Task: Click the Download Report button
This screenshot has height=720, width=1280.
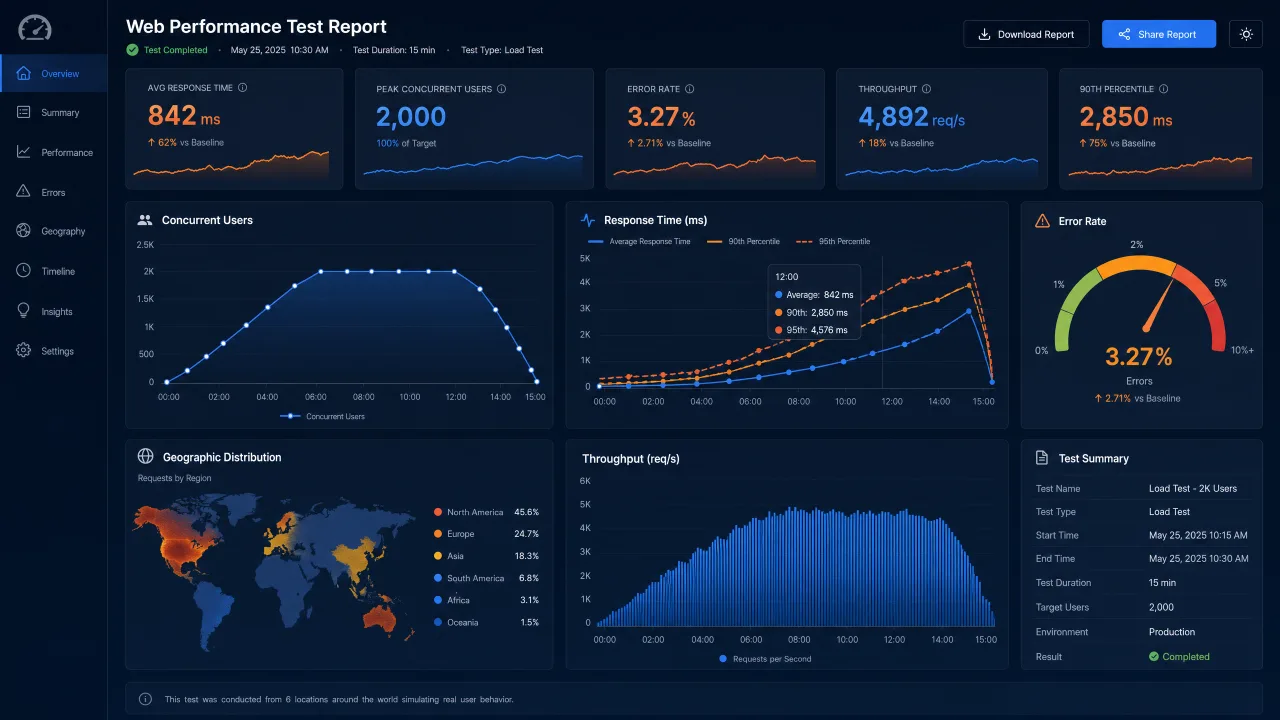Action: tap(1026, 34)
